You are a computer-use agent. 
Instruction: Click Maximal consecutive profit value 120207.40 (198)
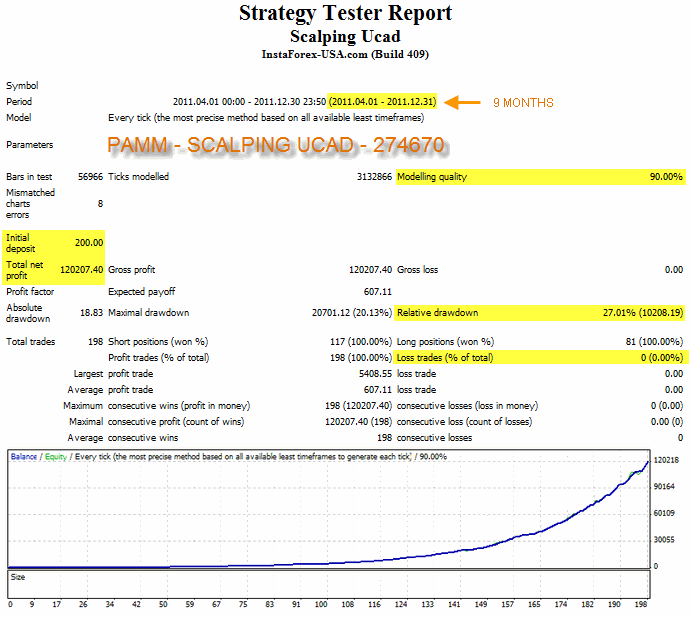358,422
